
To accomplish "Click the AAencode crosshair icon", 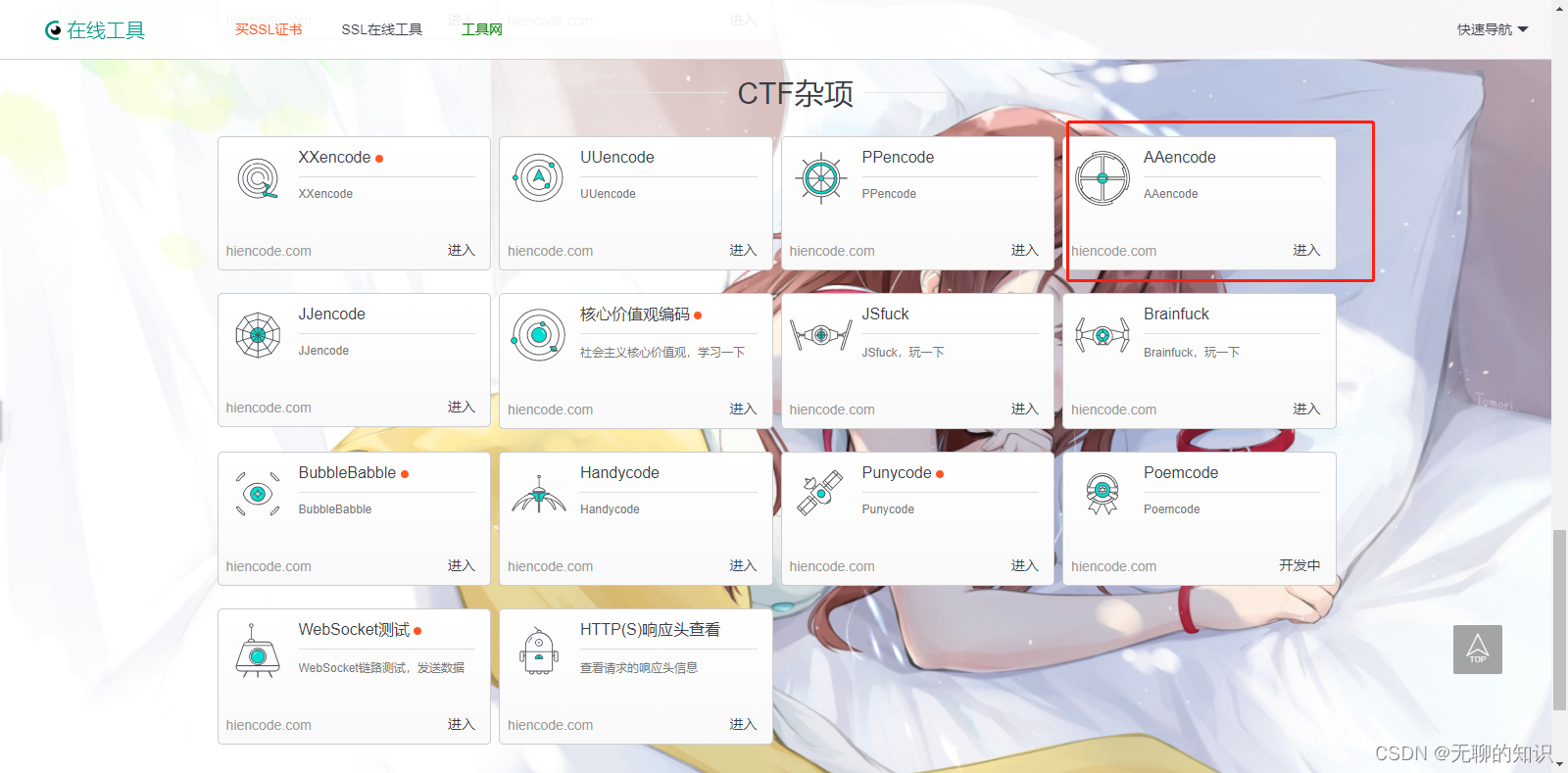I will [1102, 178].
